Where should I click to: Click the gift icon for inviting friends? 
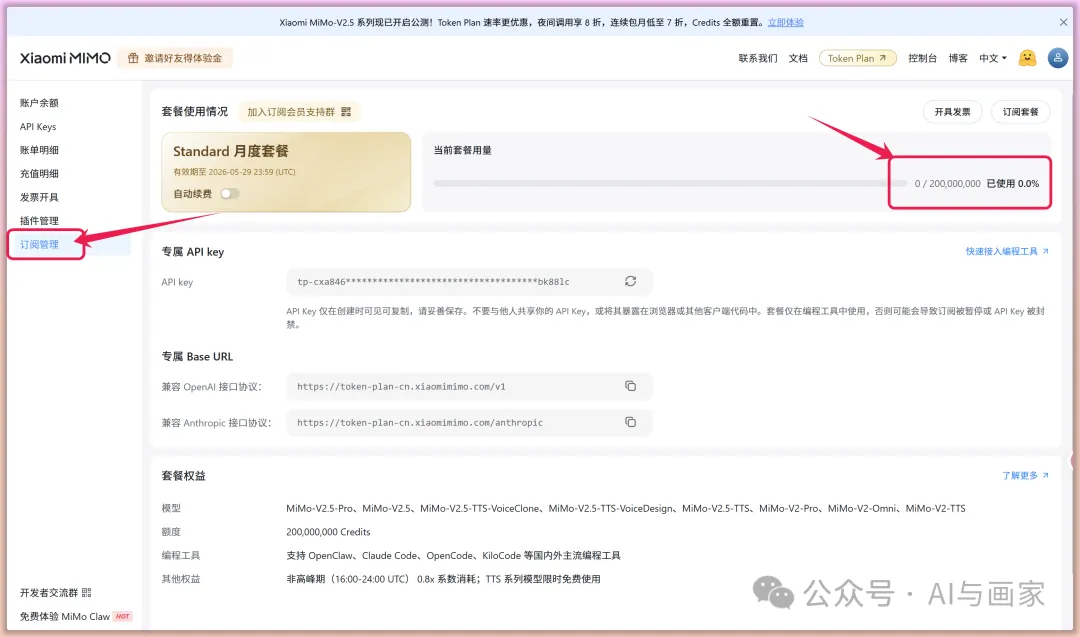[134, 59]
